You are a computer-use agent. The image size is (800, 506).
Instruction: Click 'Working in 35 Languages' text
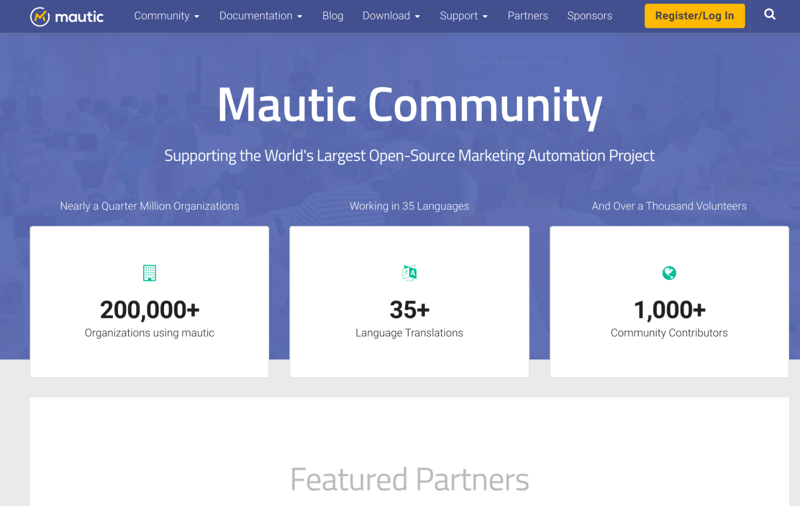tap(409, 206)
